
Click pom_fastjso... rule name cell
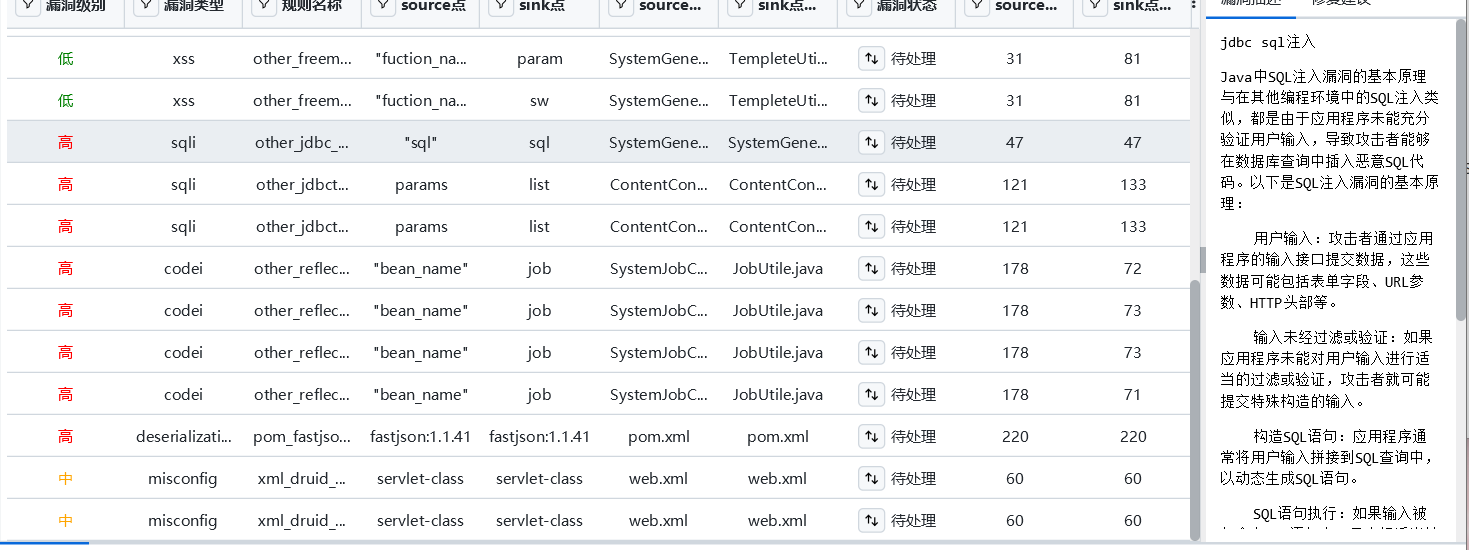pyautogui.click(x=301, y=437)
